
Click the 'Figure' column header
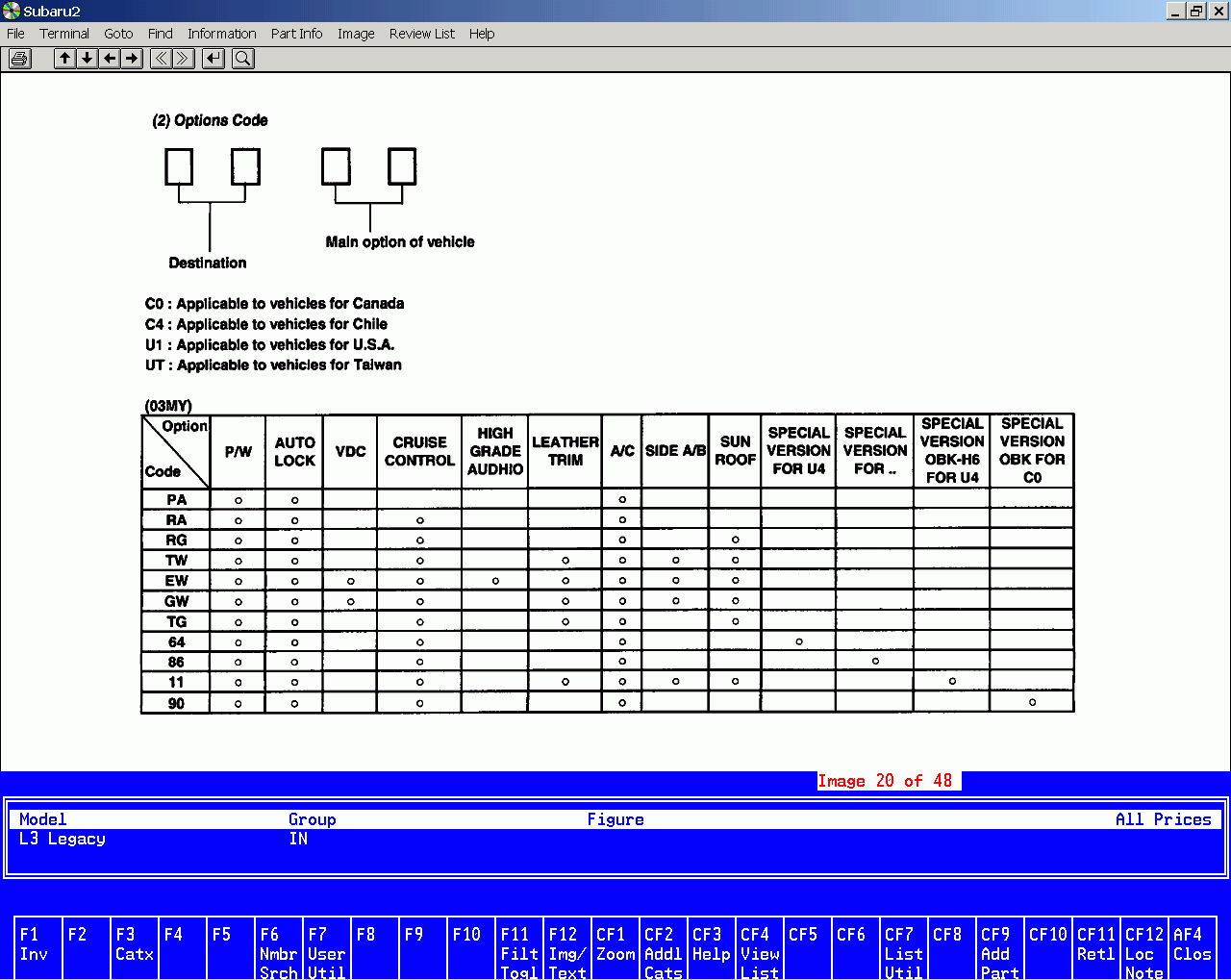615,819
